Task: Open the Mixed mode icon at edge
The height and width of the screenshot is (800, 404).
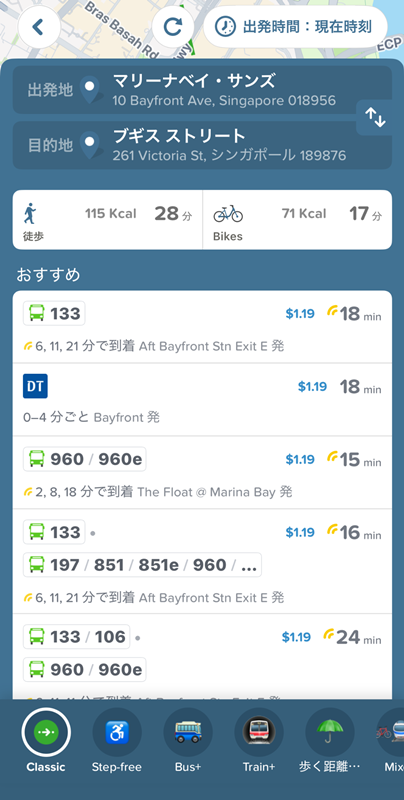Action: (391, 732)
